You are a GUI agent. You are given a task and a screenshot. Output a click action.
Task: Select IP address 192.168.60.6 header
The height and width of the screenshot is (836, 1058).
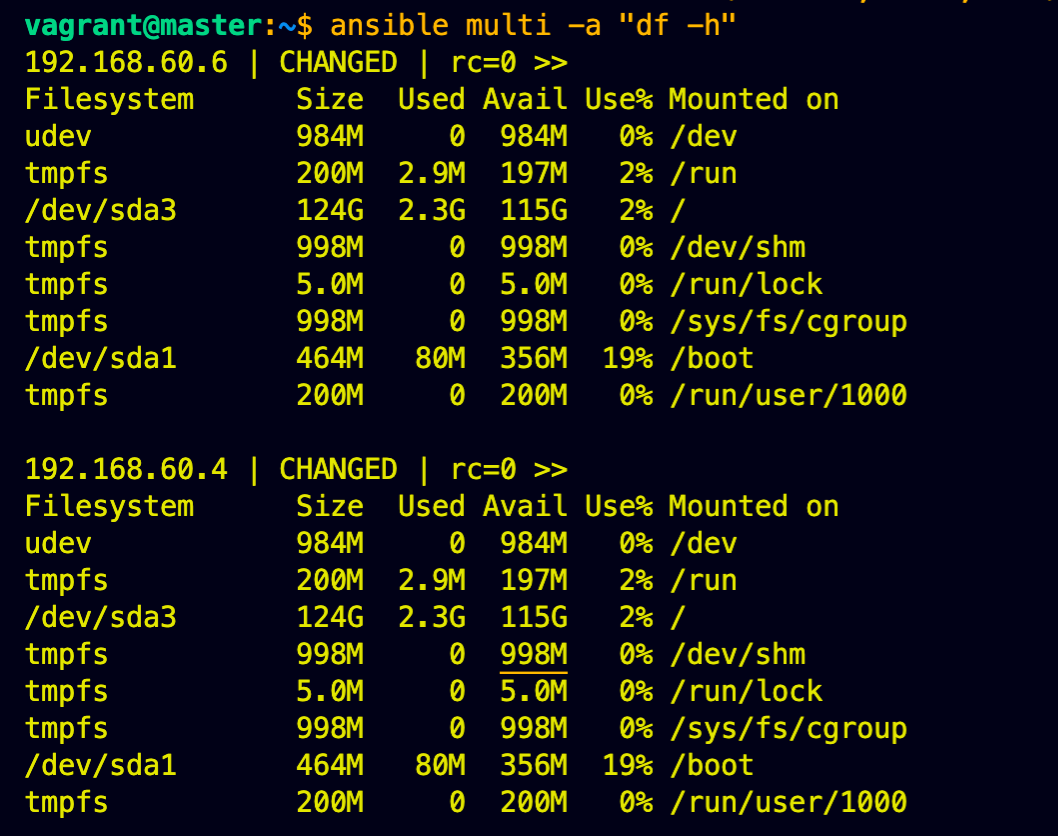[126, 63]
